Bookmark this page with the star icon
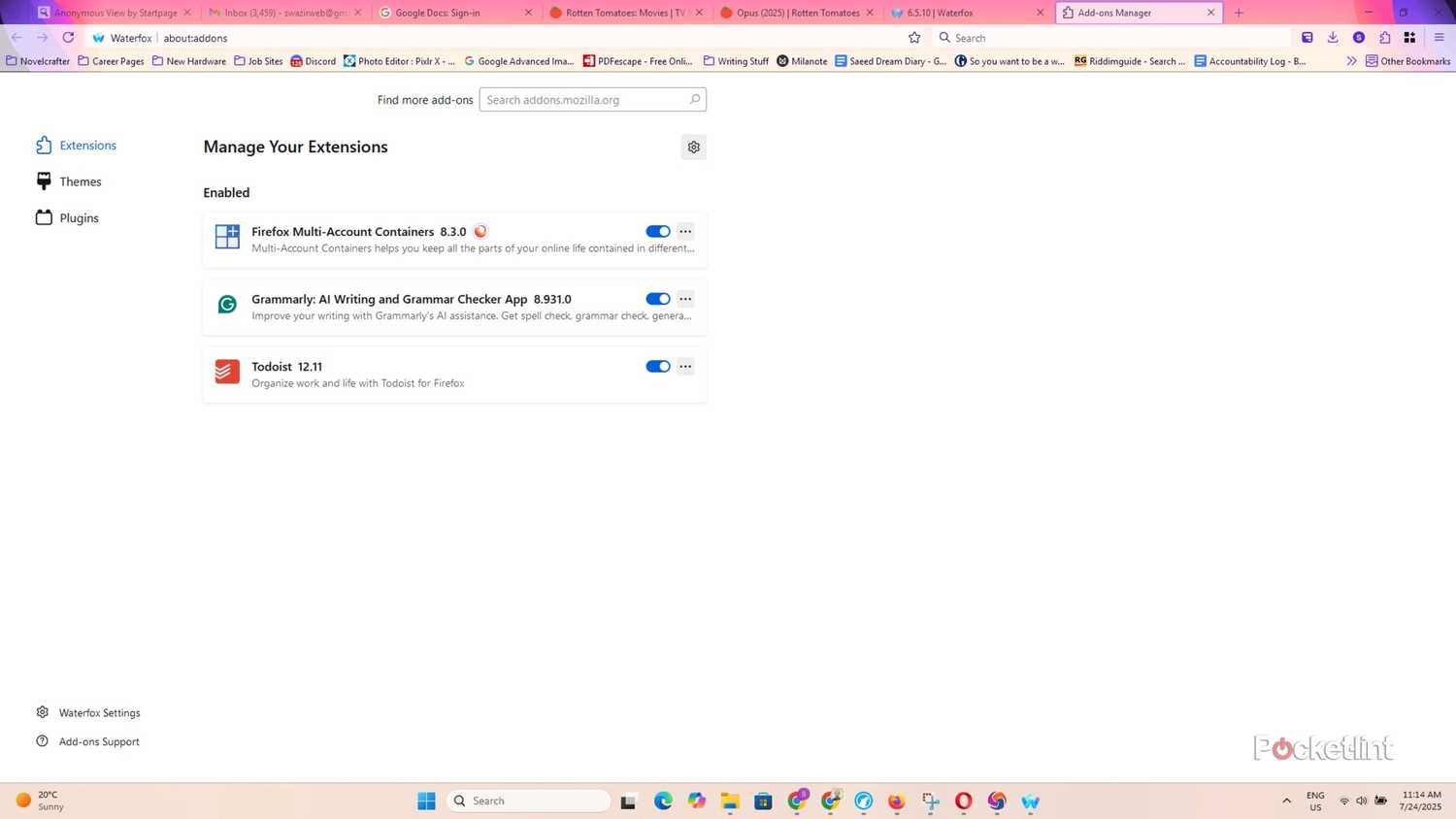The image size is (1456, 819). coord(914,38)
